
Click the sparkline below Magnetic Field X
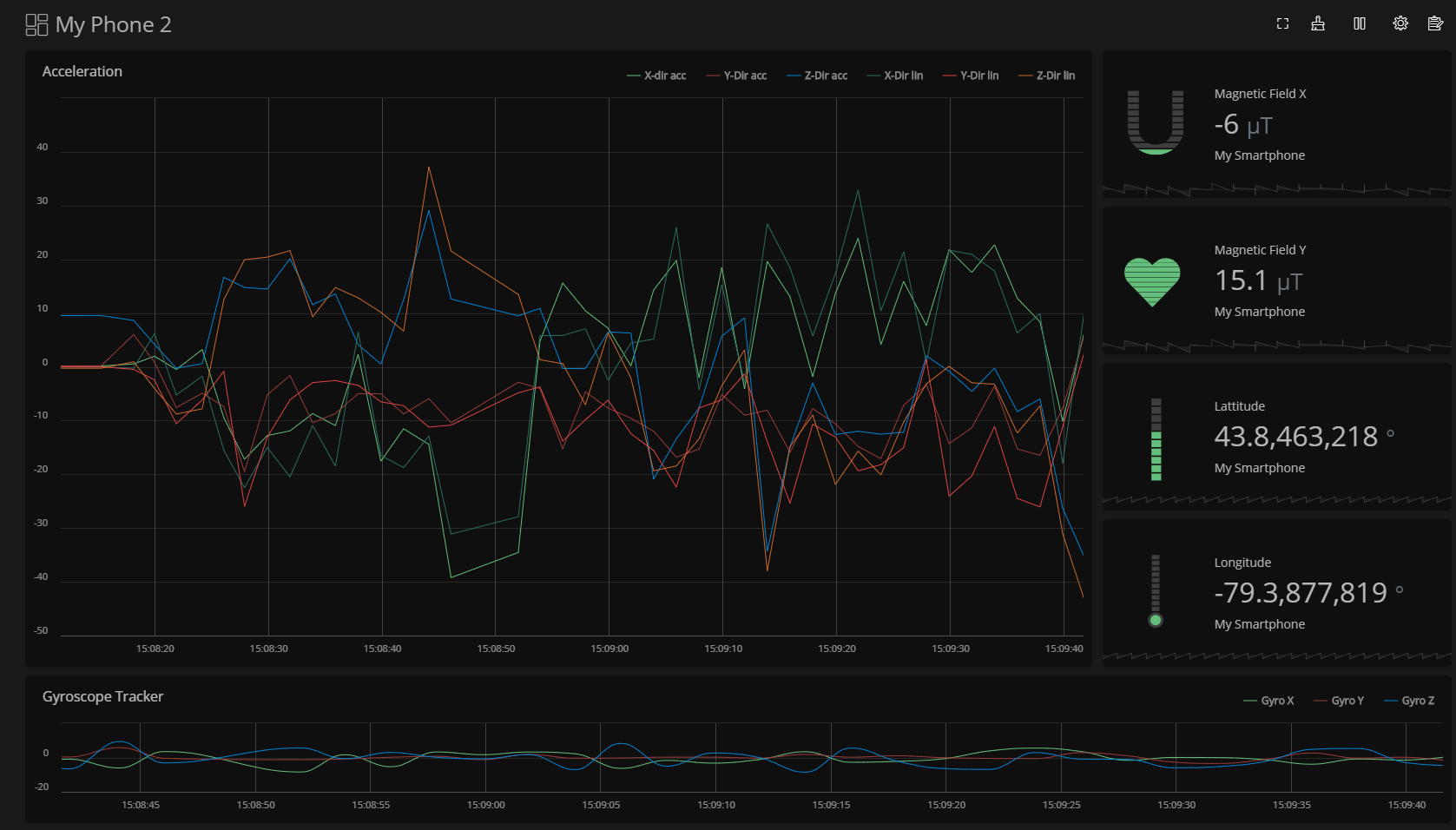[x=1276, y=189]
